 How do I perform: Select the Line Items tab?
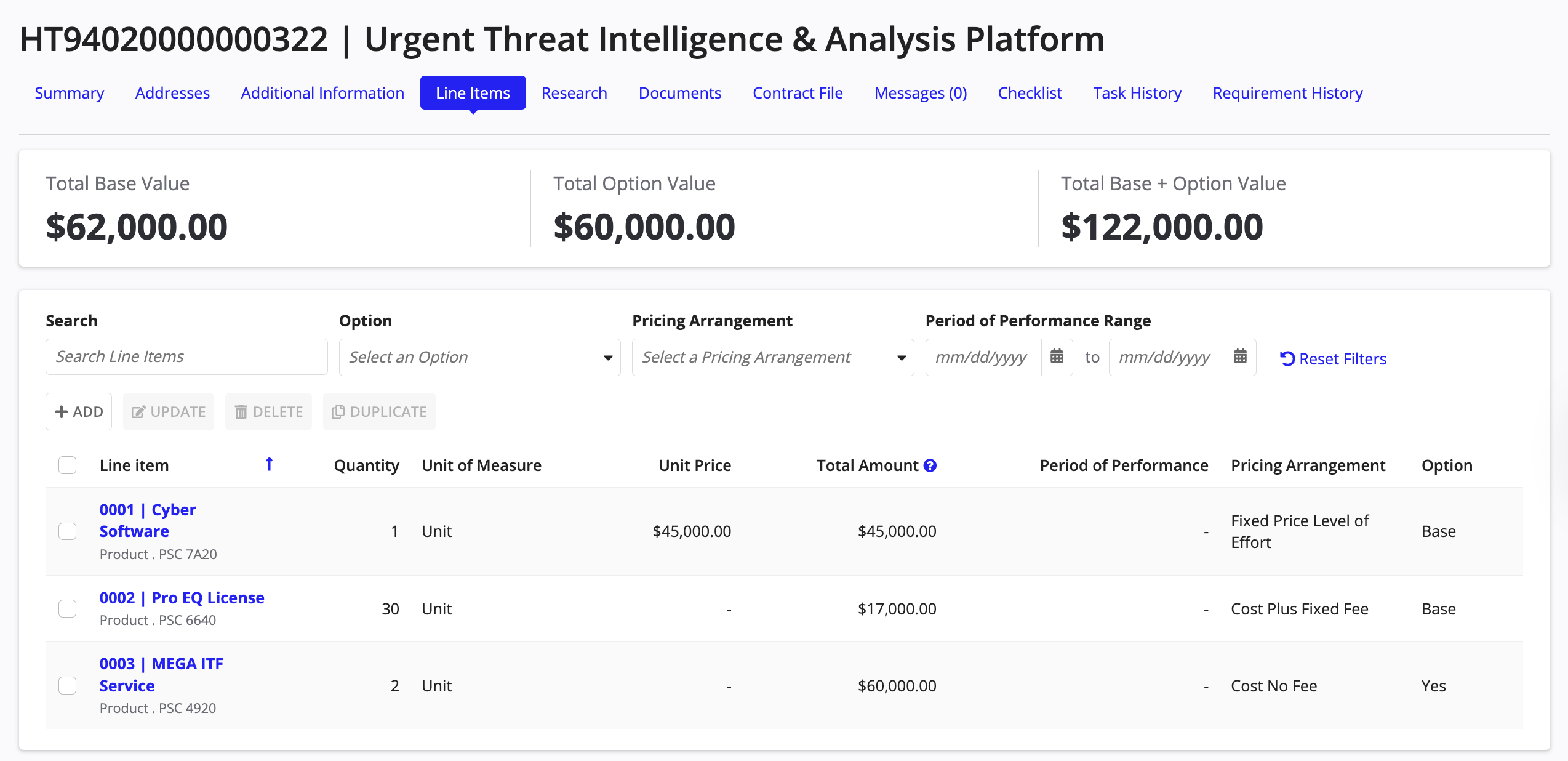(x=473, y=93)
